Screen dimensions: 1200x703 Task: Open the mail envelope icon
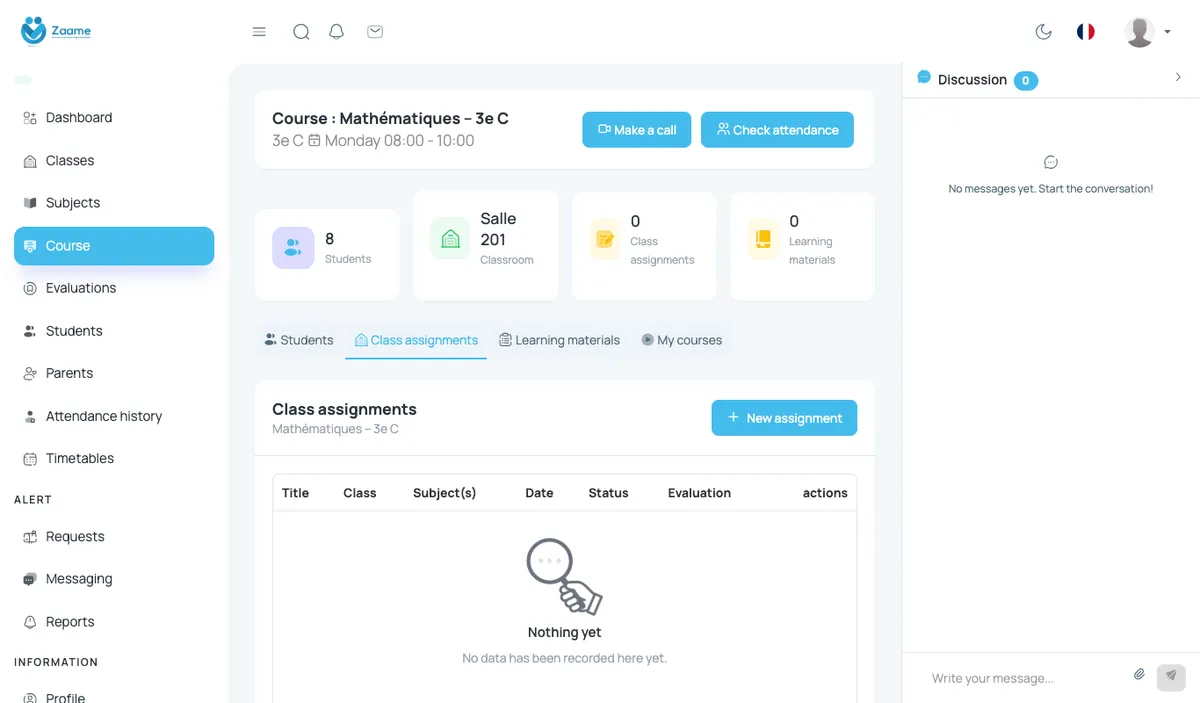click(375, 32)
